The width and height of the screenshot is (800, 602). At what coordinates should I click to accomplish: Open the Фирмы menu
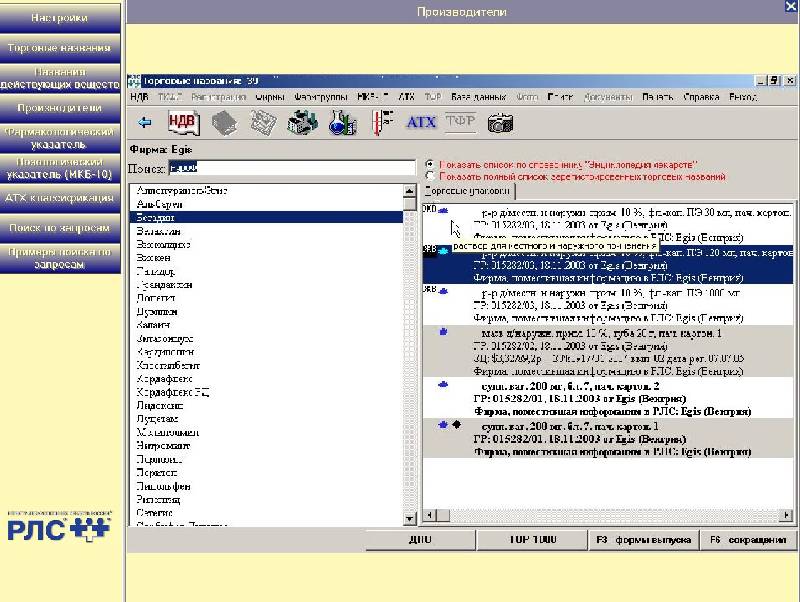coord(269,97)
